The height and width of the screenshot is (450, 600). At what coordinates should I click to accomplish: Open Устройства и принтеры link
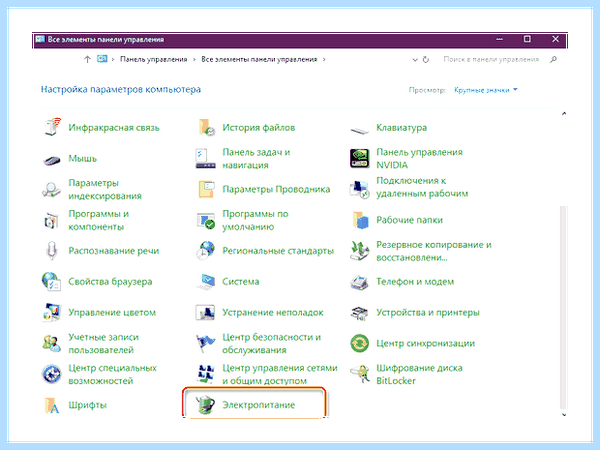click(x=428, y=312)
